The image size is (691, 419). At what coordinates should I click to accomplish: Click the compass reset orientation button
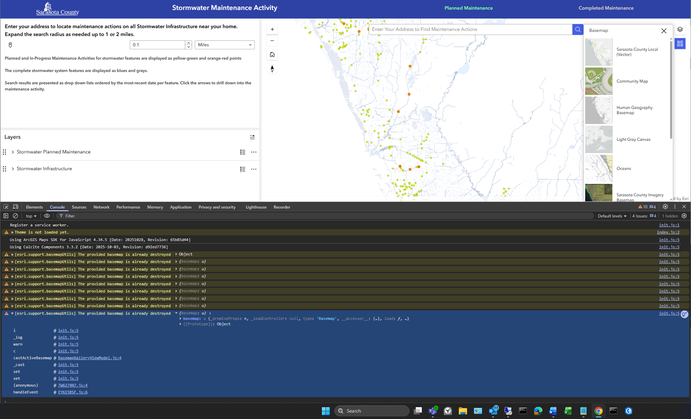tap(273, 69)
